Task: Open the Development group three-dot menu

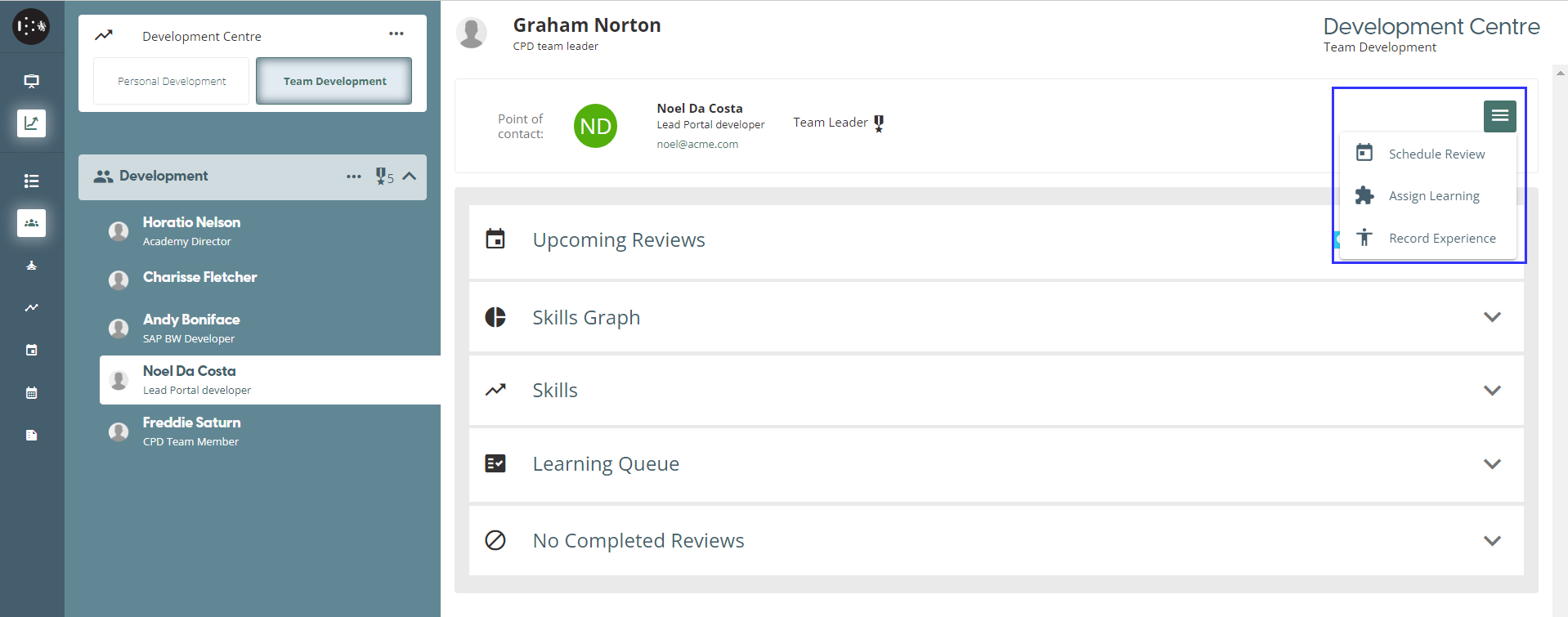Action: [353, 177]
